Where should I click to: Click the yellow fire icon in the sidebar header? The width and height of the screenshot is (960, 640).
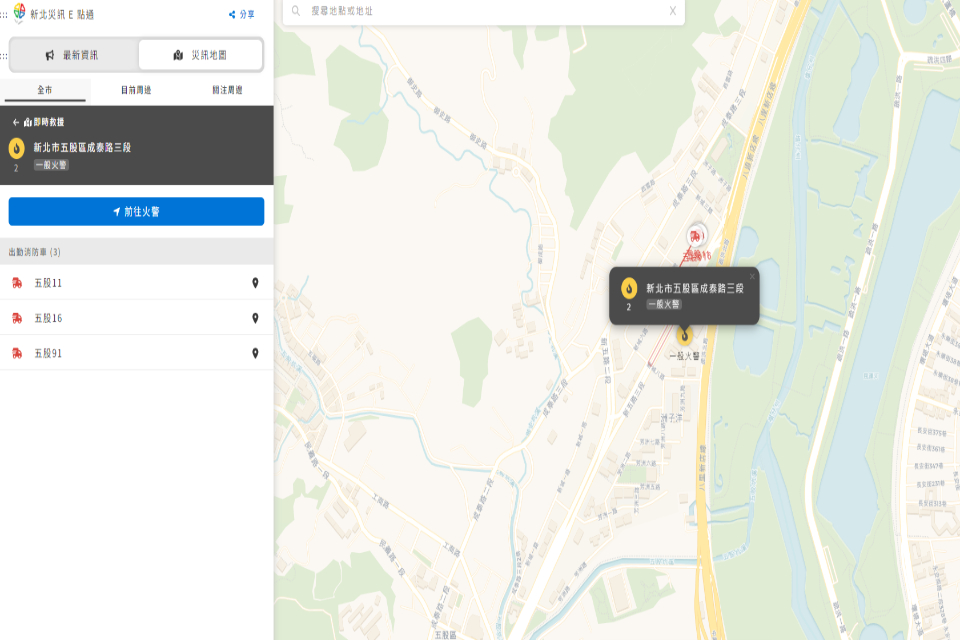point(16,149)
